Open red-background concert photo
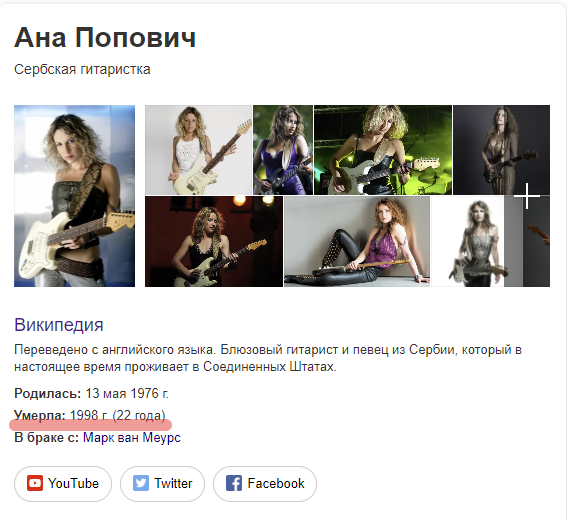Image resolution: width=567 pixels, height=520 pixels. click(x=214, y=242)
